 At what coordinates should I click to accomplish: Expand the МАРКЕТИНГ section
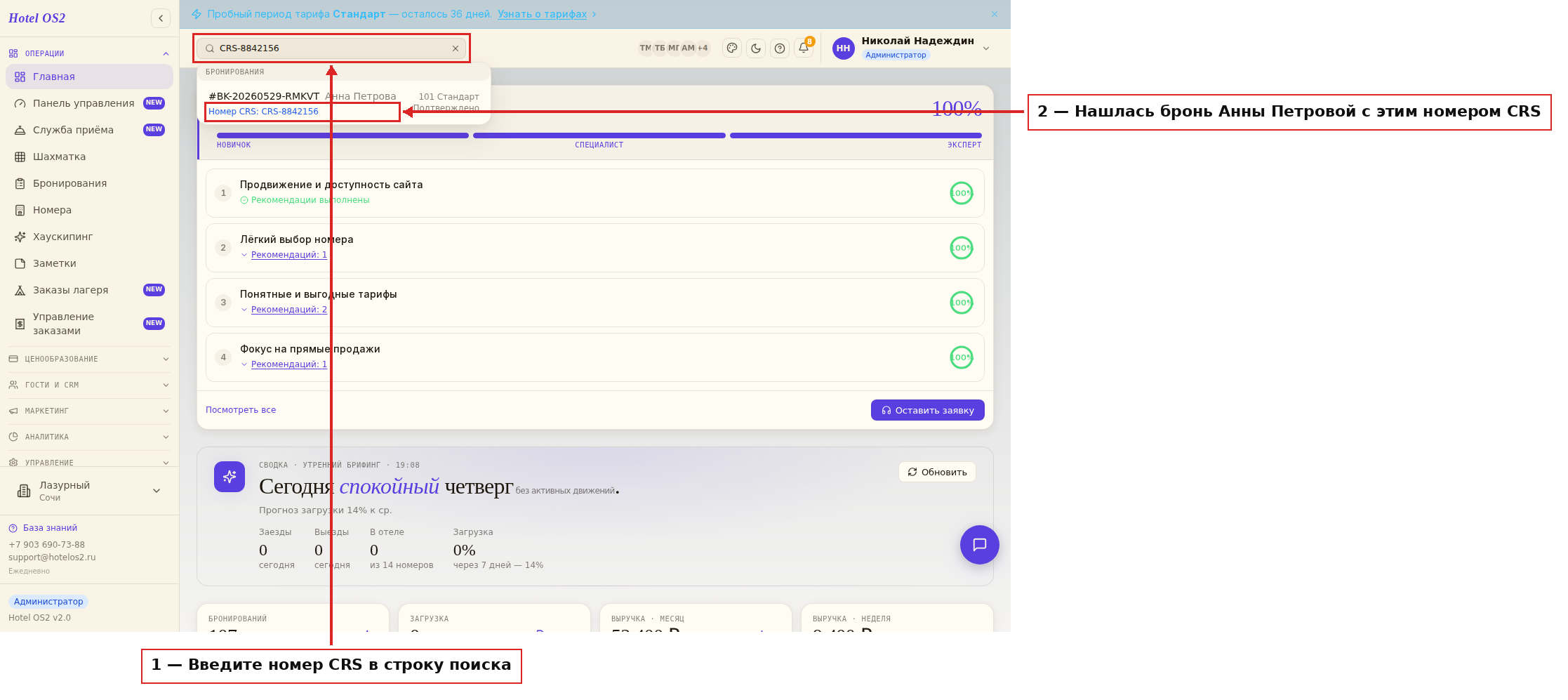coord(89,411)
